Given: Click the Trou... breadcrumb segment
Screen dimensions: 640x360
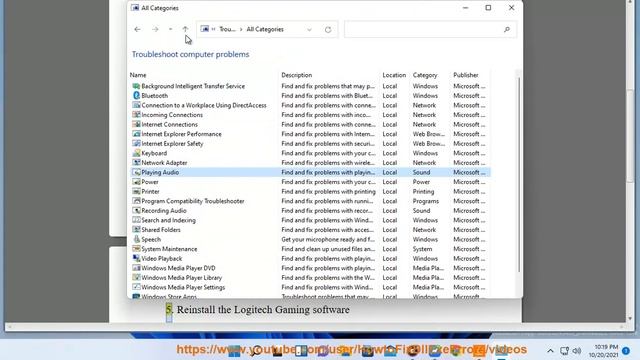Looking at the screenshot, I should 227,29.
